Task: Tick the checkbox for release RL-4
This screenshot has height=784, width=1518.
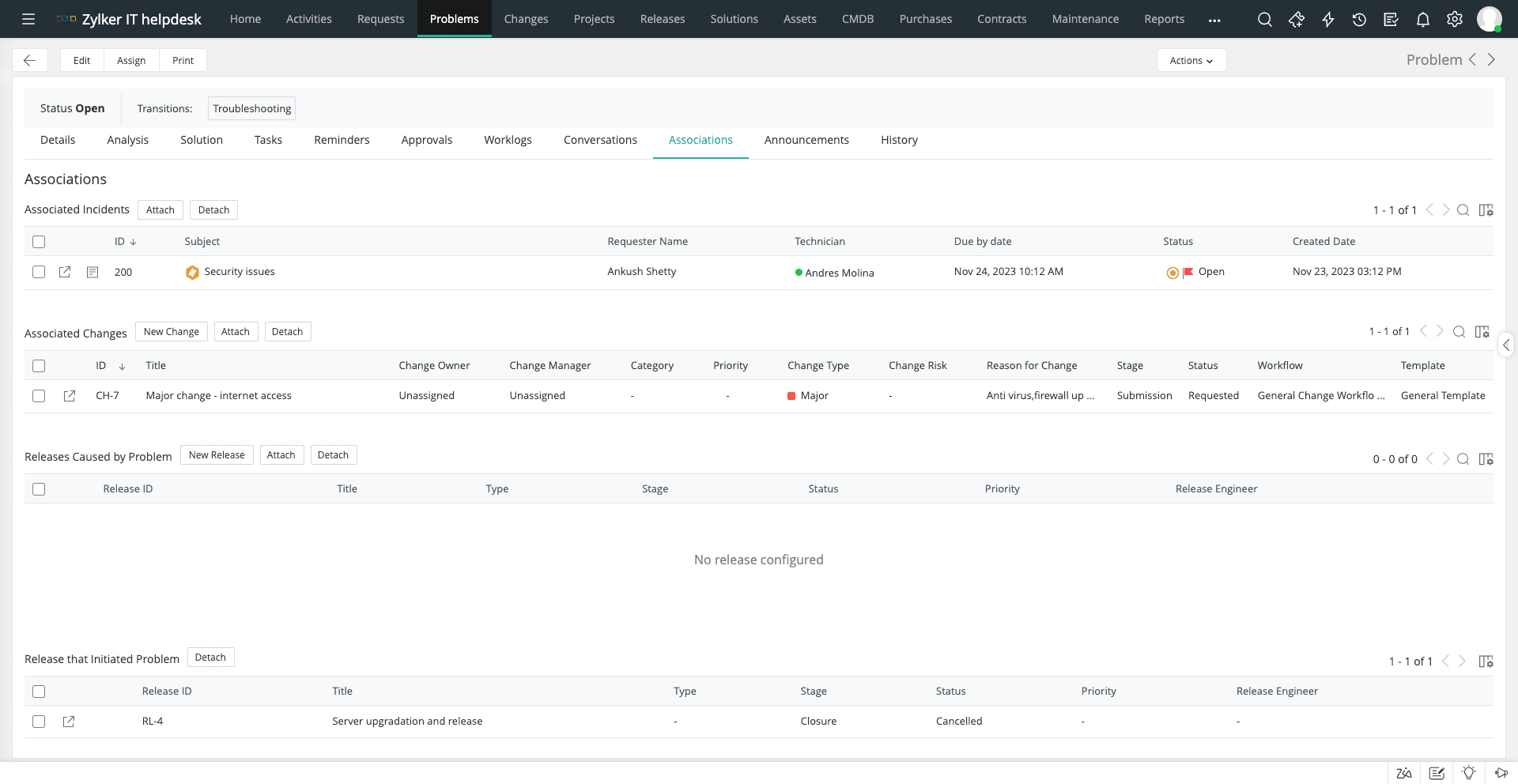Action: tap(39, 722)
